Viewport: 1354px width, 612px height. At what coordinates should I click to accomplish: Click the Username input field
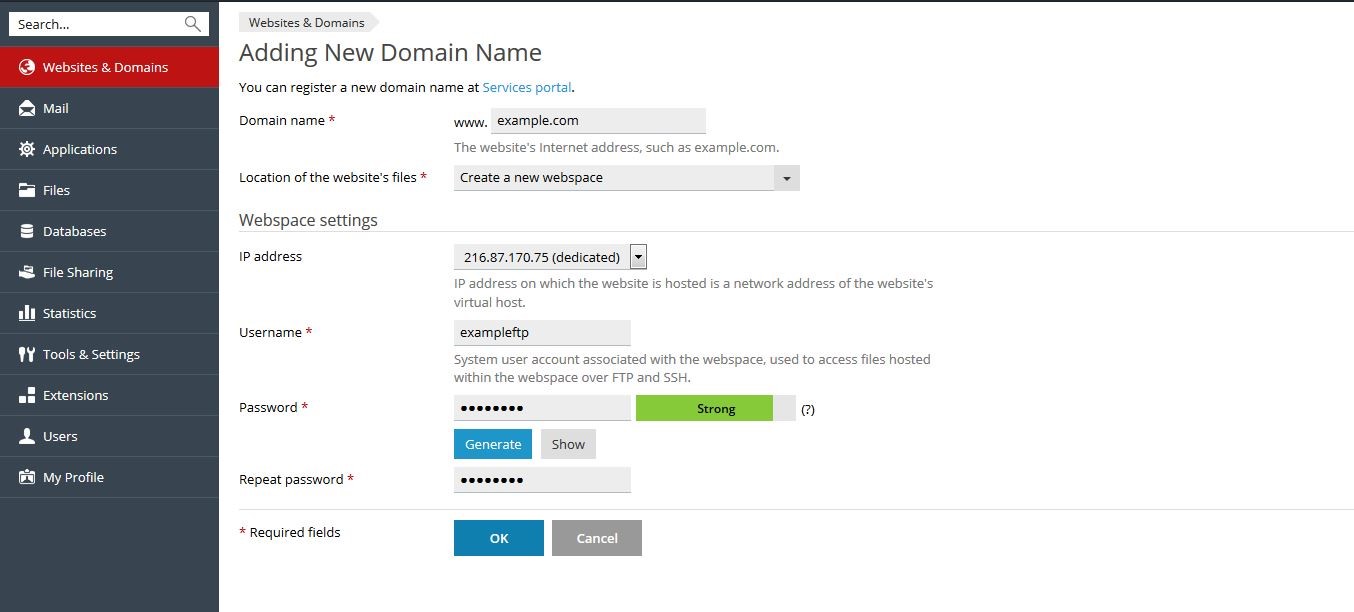542,333
